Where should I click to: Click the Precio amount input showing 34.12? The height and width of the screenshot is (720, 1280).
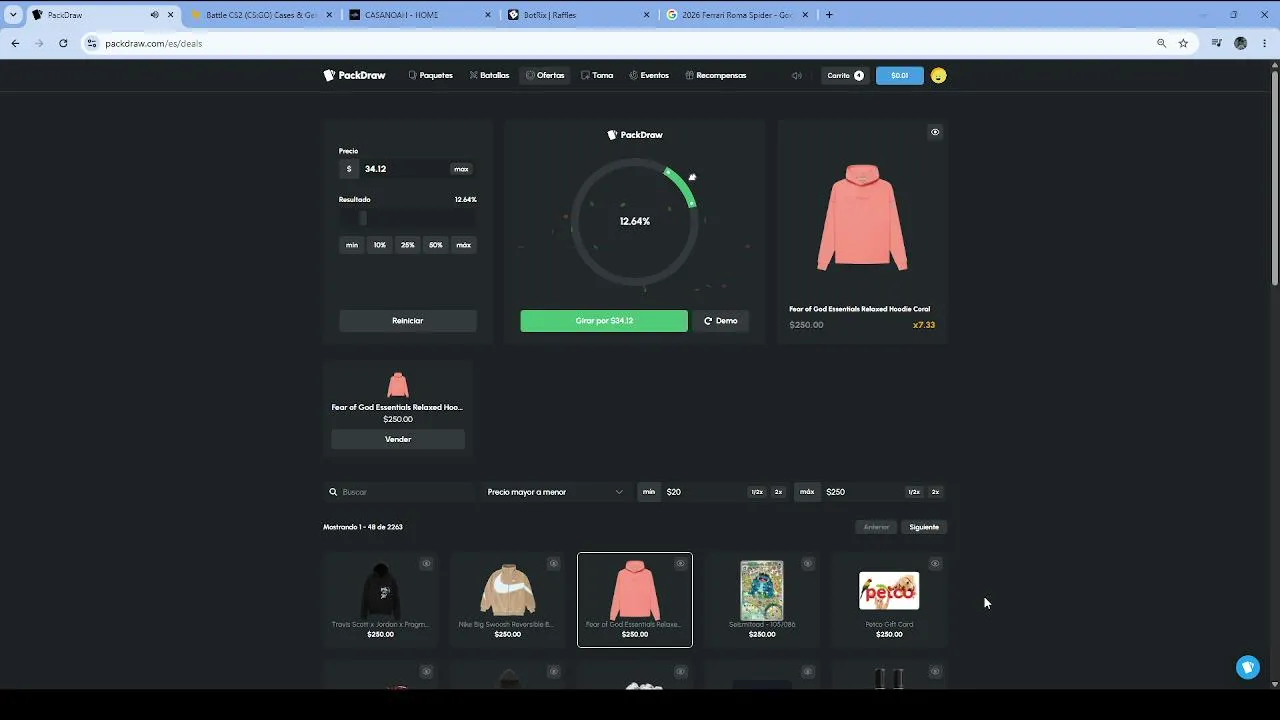[x=404, y=169]
